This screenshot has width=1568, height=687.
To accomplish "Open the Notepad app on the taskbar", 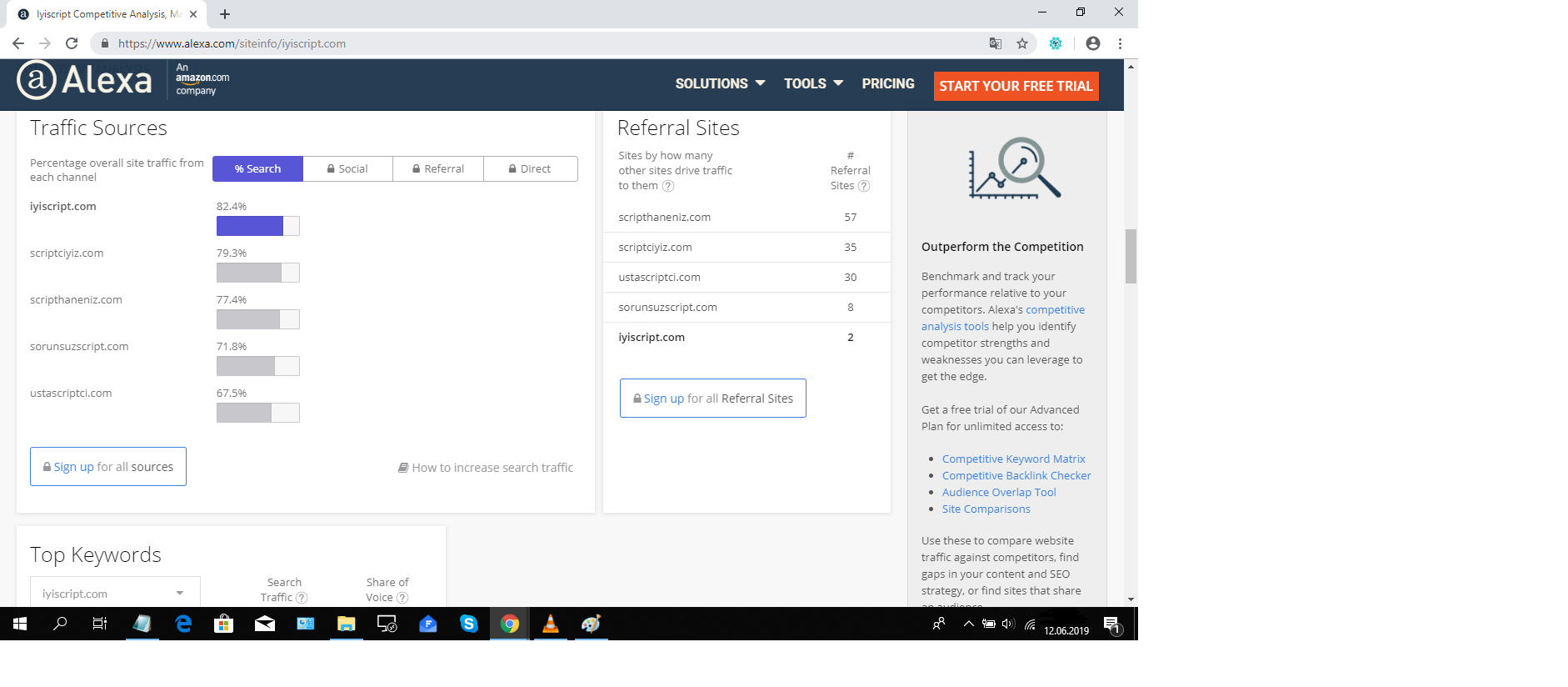I will pyautogui.click(x=142, y=624).
